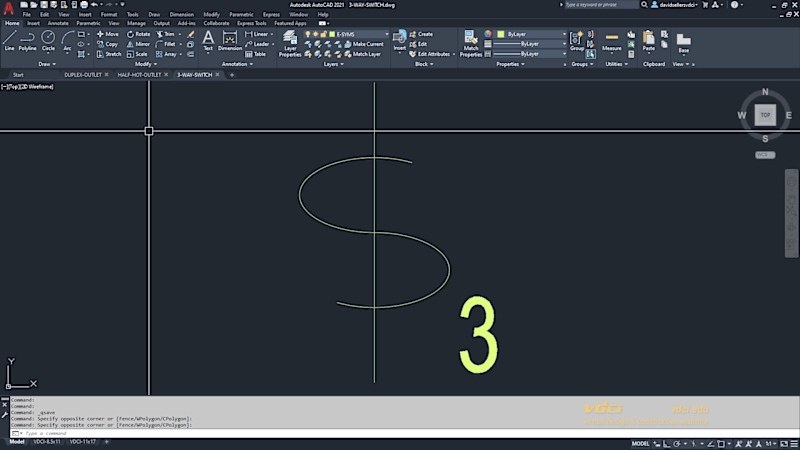Click the Plot printer icon in quick access toolbar

pos(84,5)
